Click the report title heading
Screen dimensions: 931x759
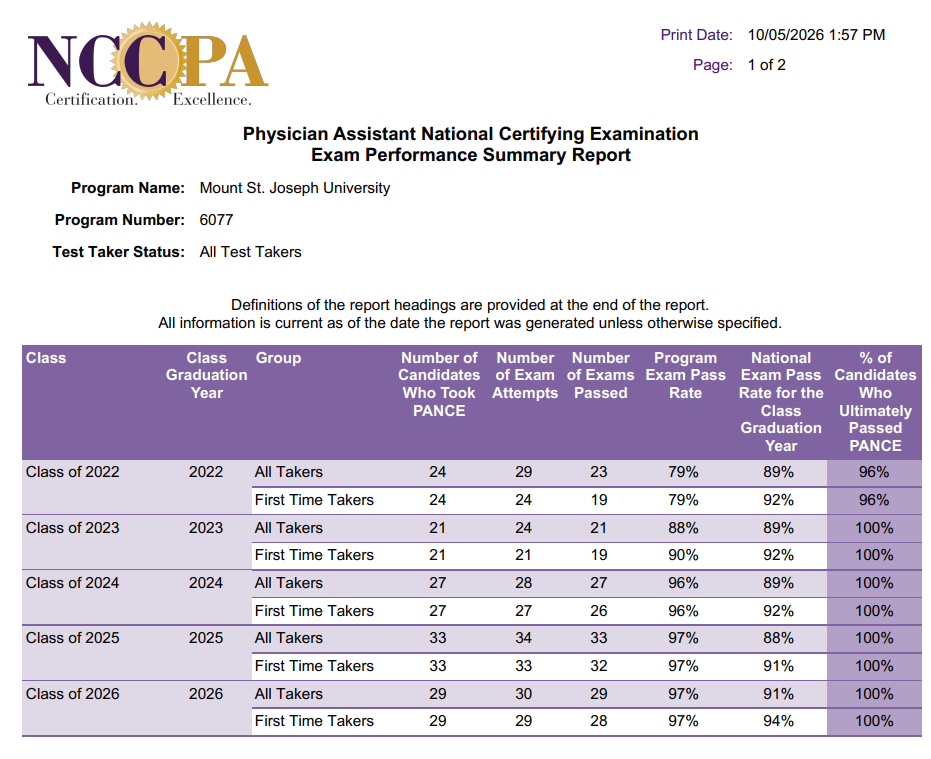click(470, 144)
